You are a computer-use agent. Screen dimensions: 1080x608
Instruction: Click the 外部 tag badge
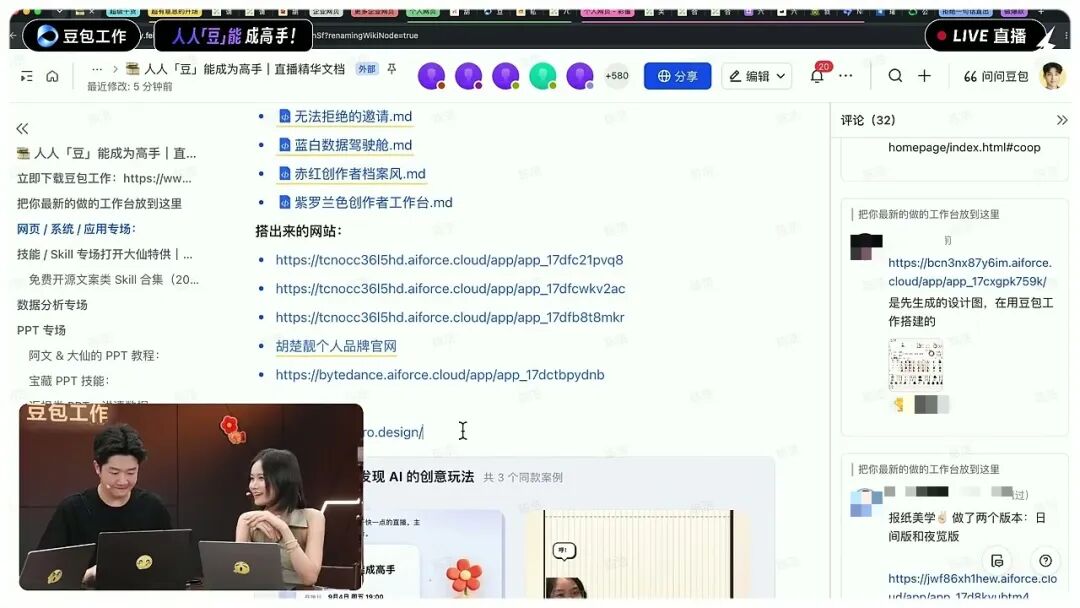coord(366,69)
